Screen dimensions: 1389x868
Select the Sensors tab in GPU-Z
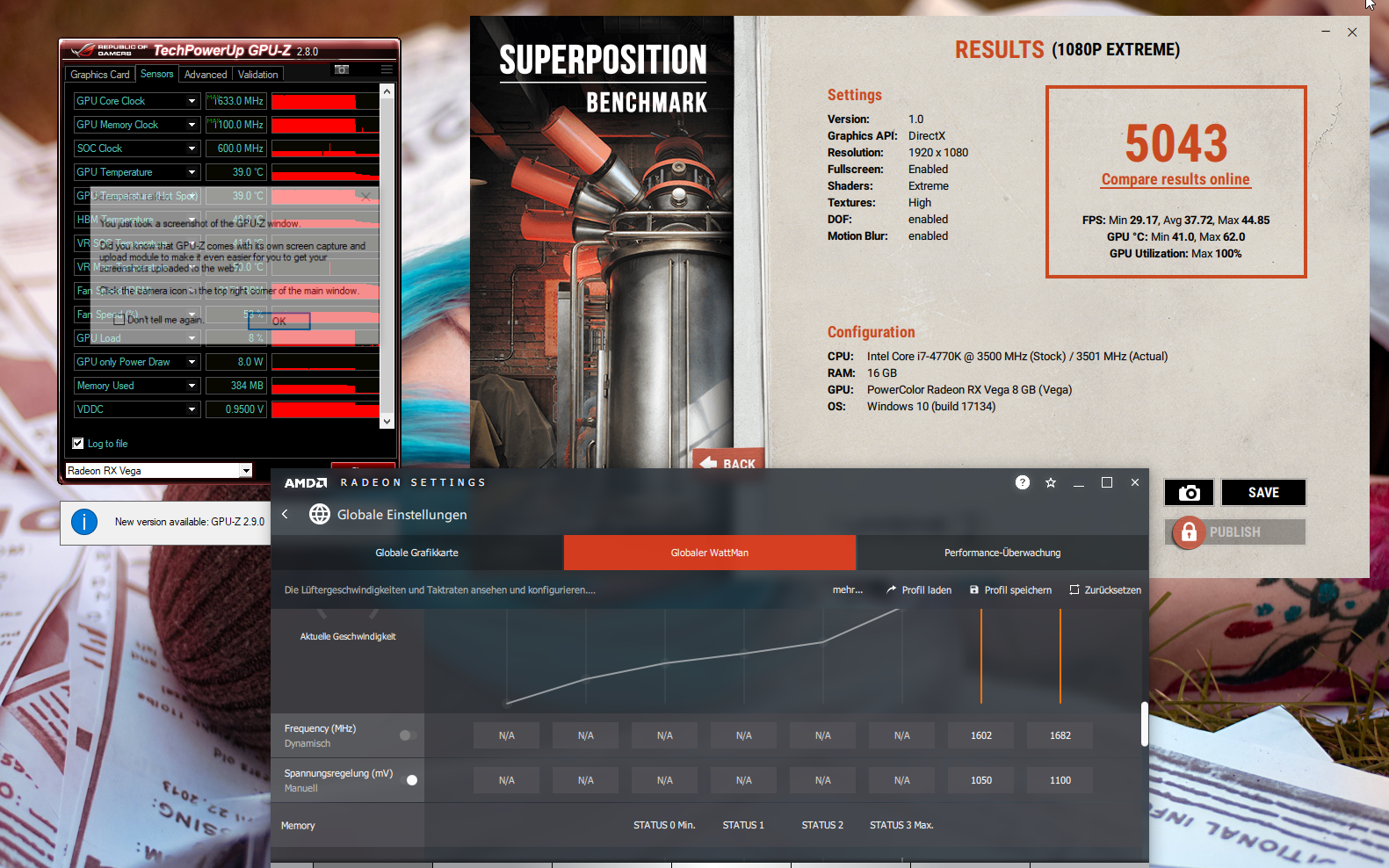click(157, 74)
